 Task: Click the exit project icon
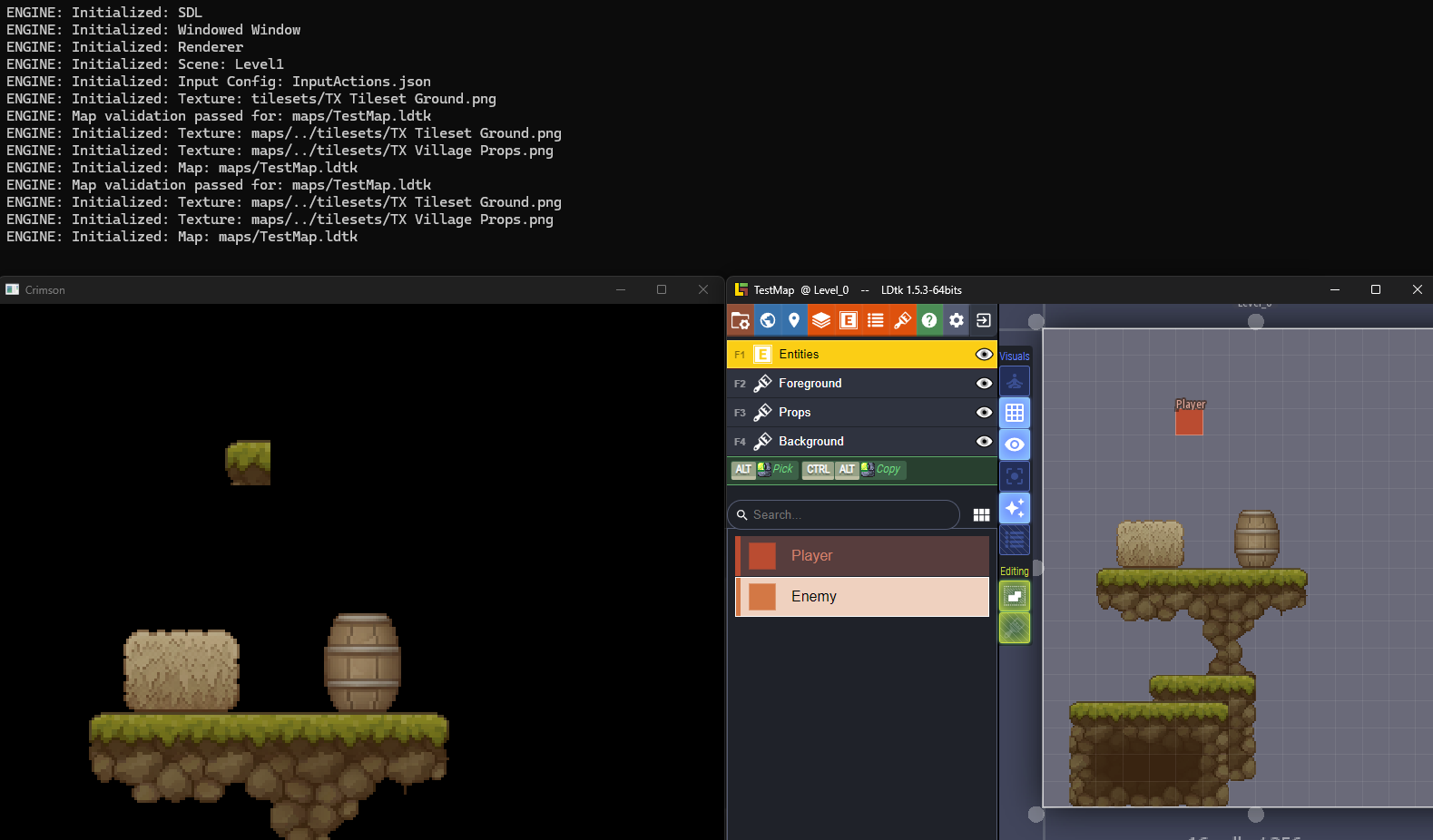[x=983, y=320]
